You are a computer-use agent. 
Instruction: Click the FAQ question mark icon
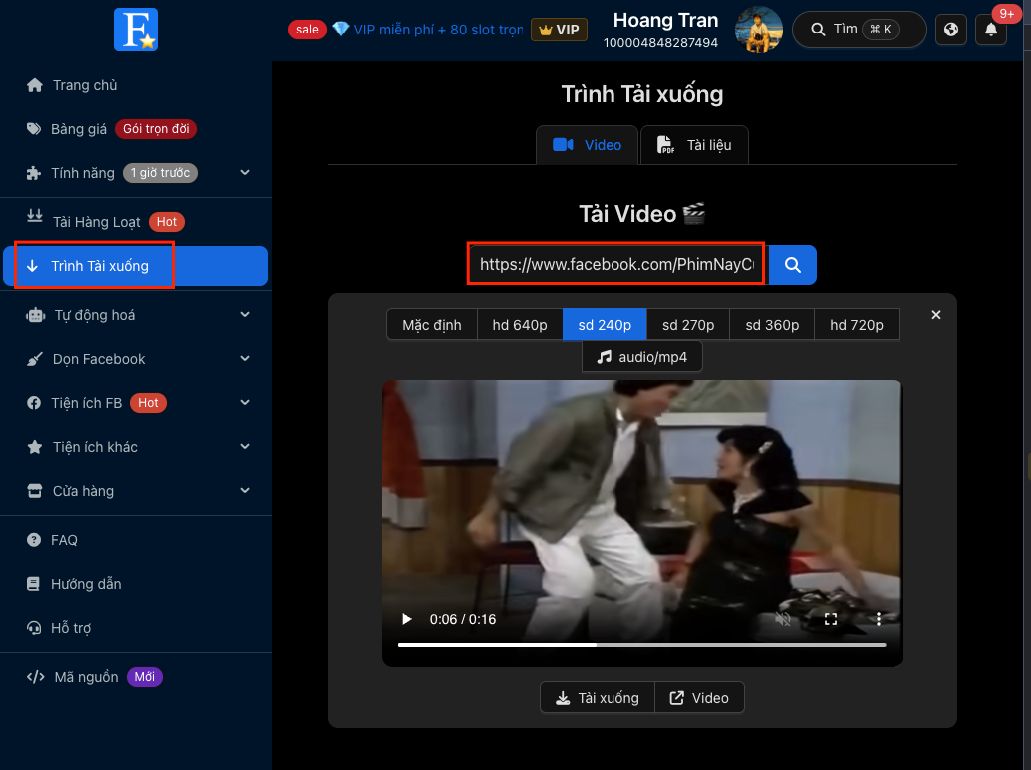[34, 540]
